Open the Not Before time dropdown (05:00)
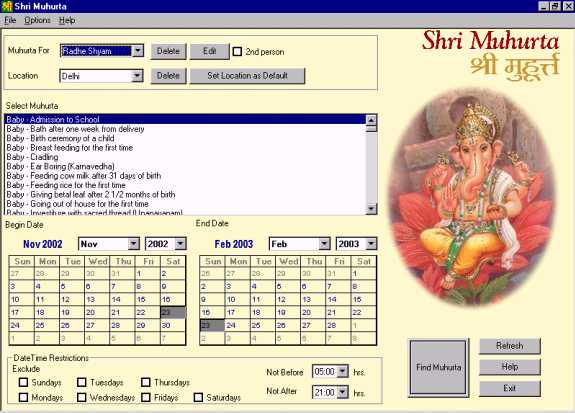 tap(342, 372)
